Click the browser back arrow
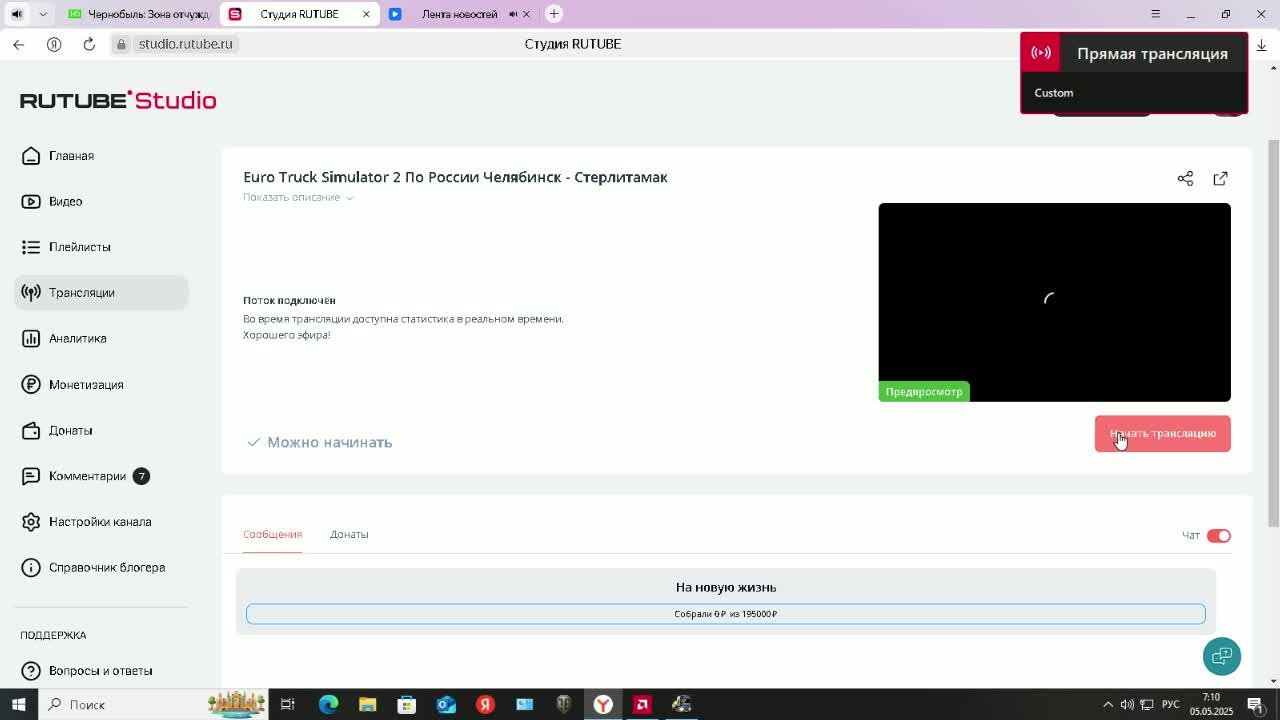 (x=18, y=44)
